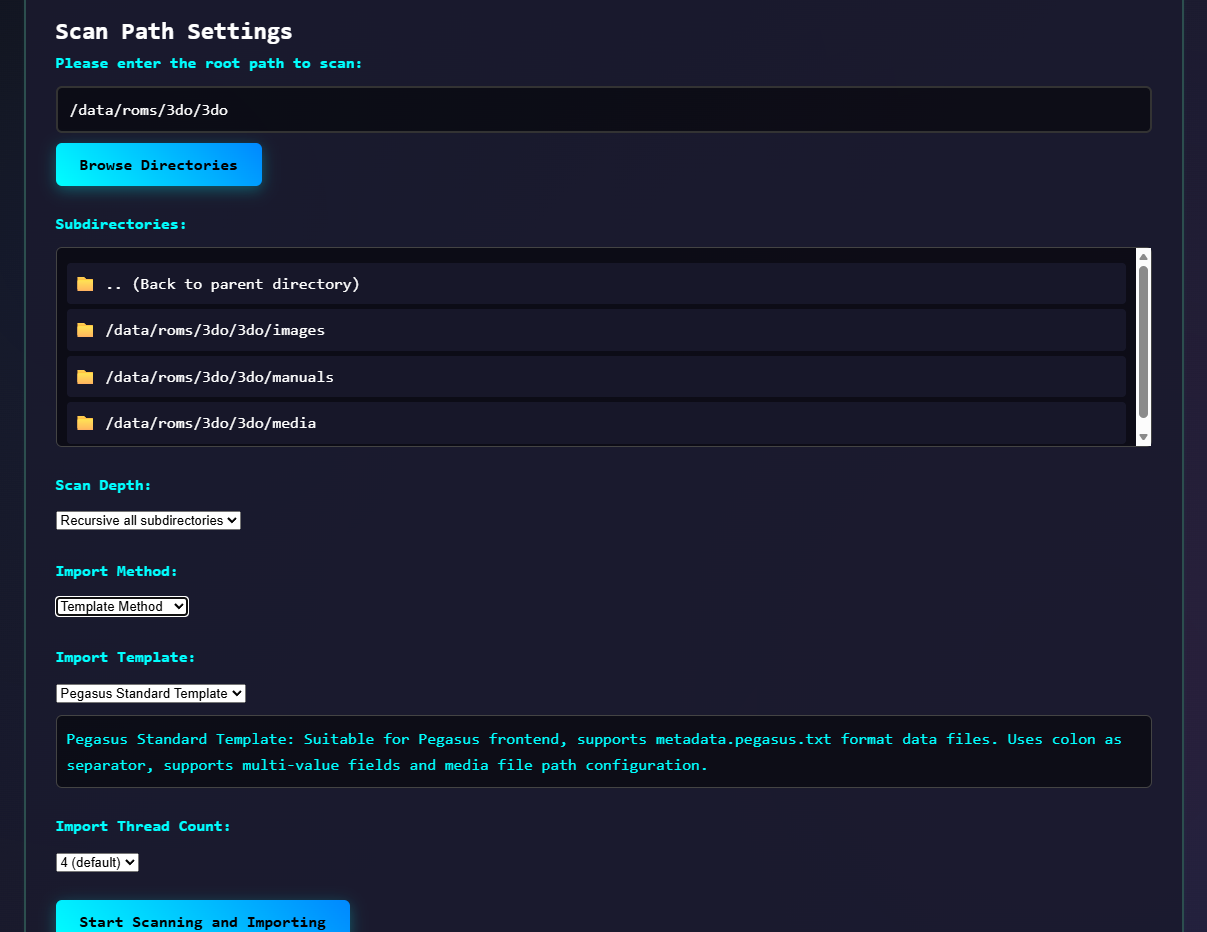Click the Scan Path Settings heading

click(x=174, y=31)
